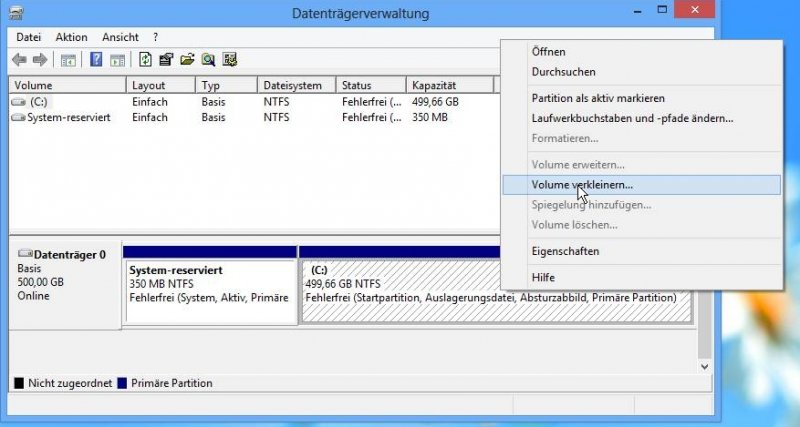
Task: Sort by the Typ column header
Action: pyautogui.click(x=227, y=85)
